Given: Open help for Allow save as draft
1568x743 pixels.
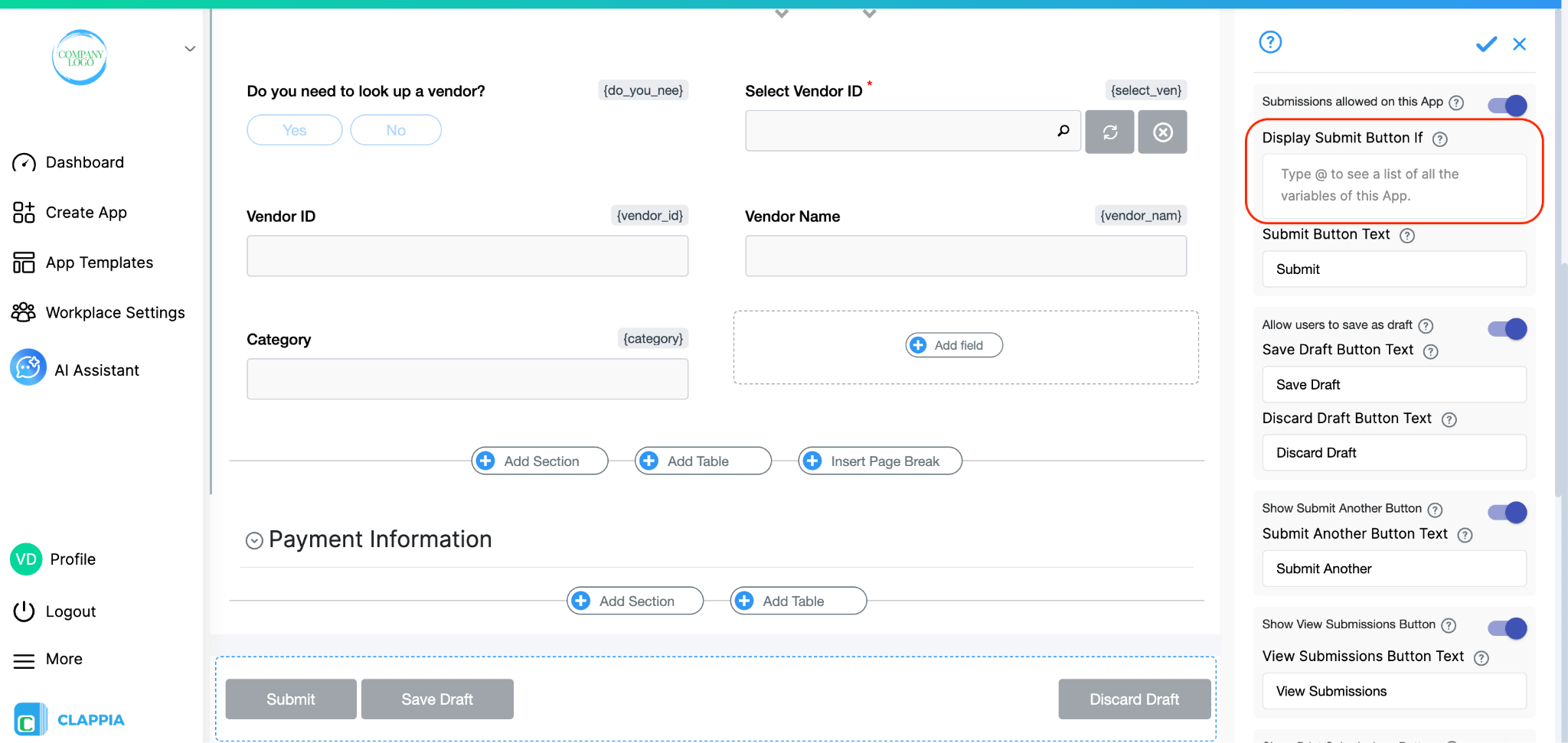Looking at the screenshot, I should [1426, 326].
